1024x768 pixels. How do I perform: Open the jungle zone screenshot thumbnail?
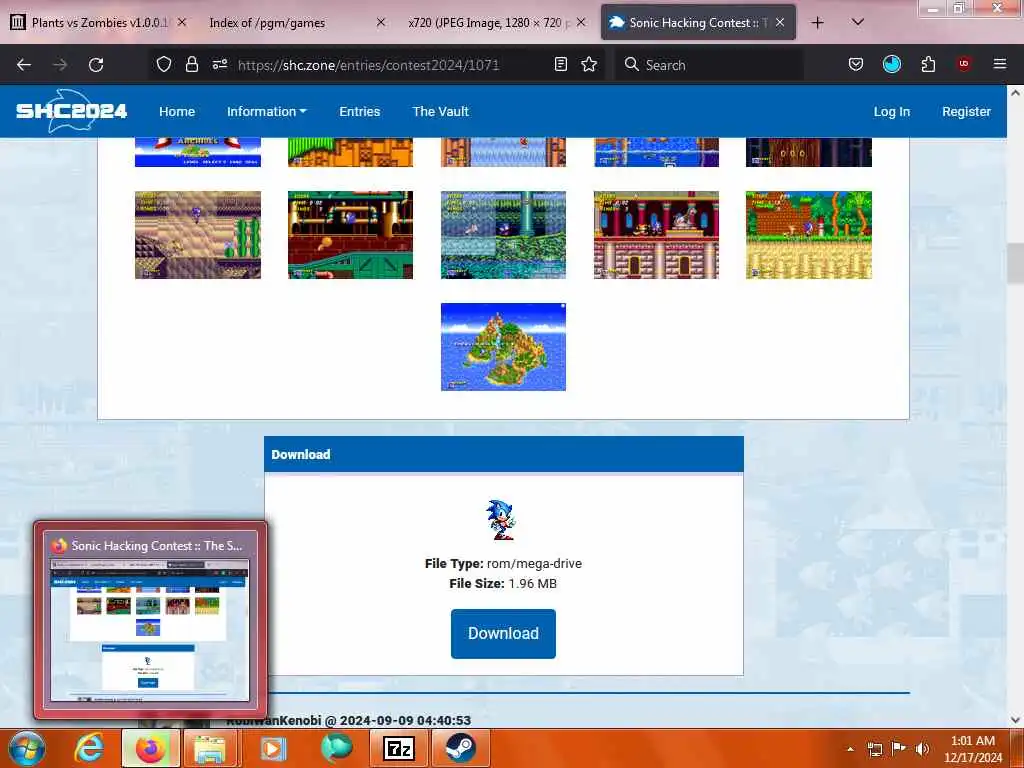[809, 235]
